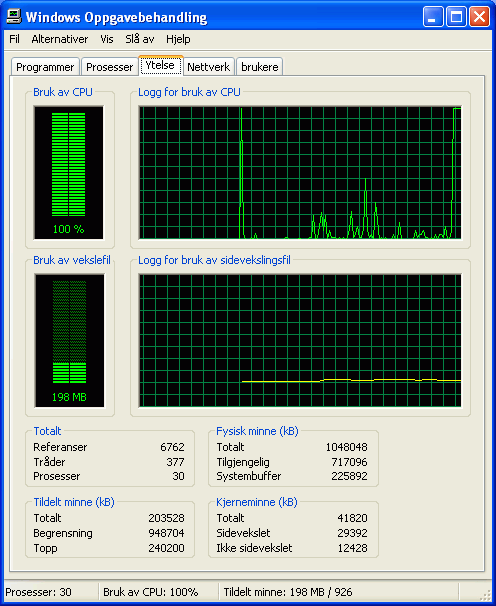Switch to the Prosesser tab
Viewport: 496px width, 606px height.
click(109, 67)
